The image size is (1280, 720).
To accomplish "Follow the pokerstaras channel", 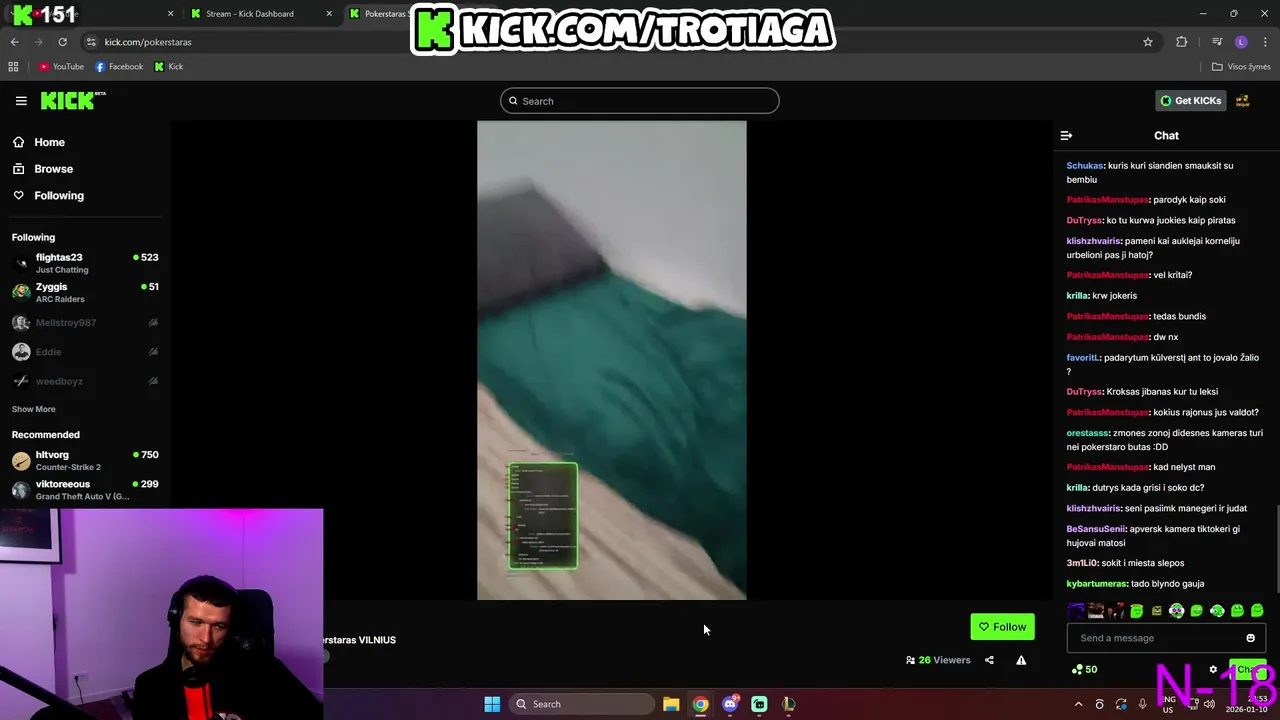I will [1002, 627].
